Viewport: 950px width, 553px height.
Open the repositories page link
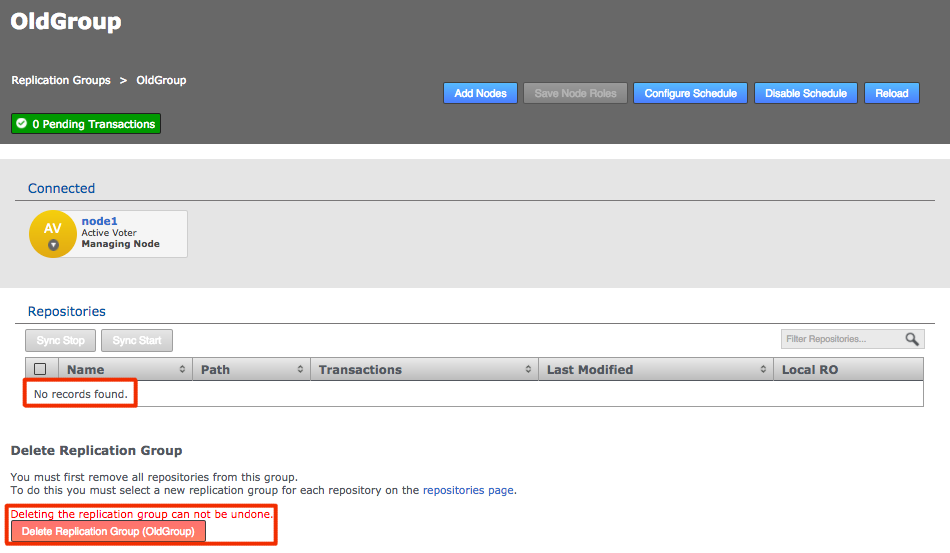[x=468, y=490]
